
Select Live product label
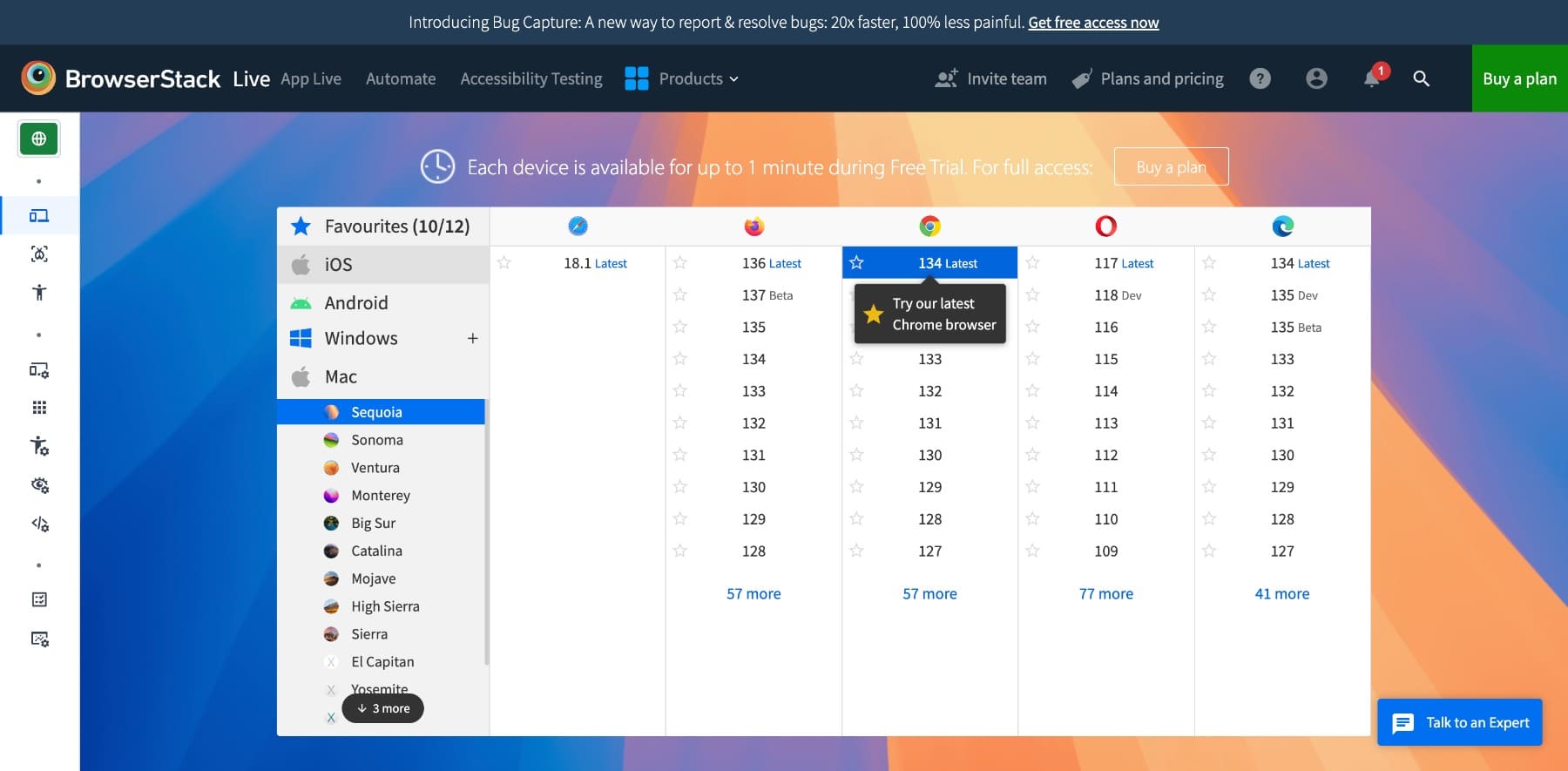pyautogui.click(x=252, y=78)
